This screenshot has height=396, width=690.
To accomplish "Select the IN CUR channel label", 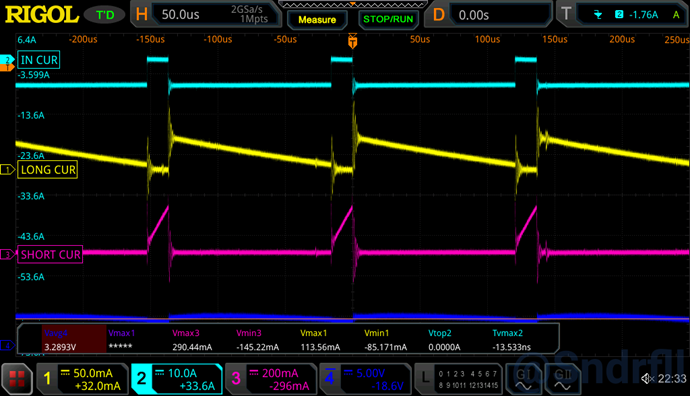I will pyautogui.click(x=39, y=60).
